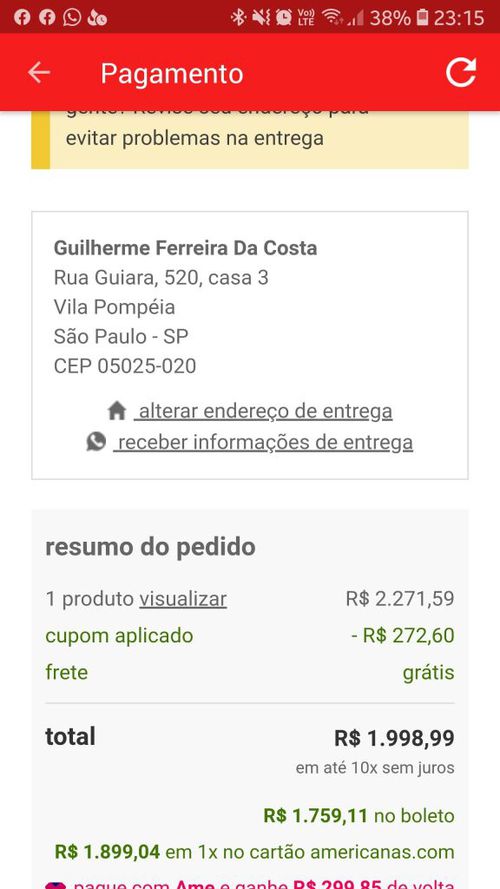Tap the back arrow in Pagamento header
The width and height of the screenshot is (500, 889).
pos(39,73)
